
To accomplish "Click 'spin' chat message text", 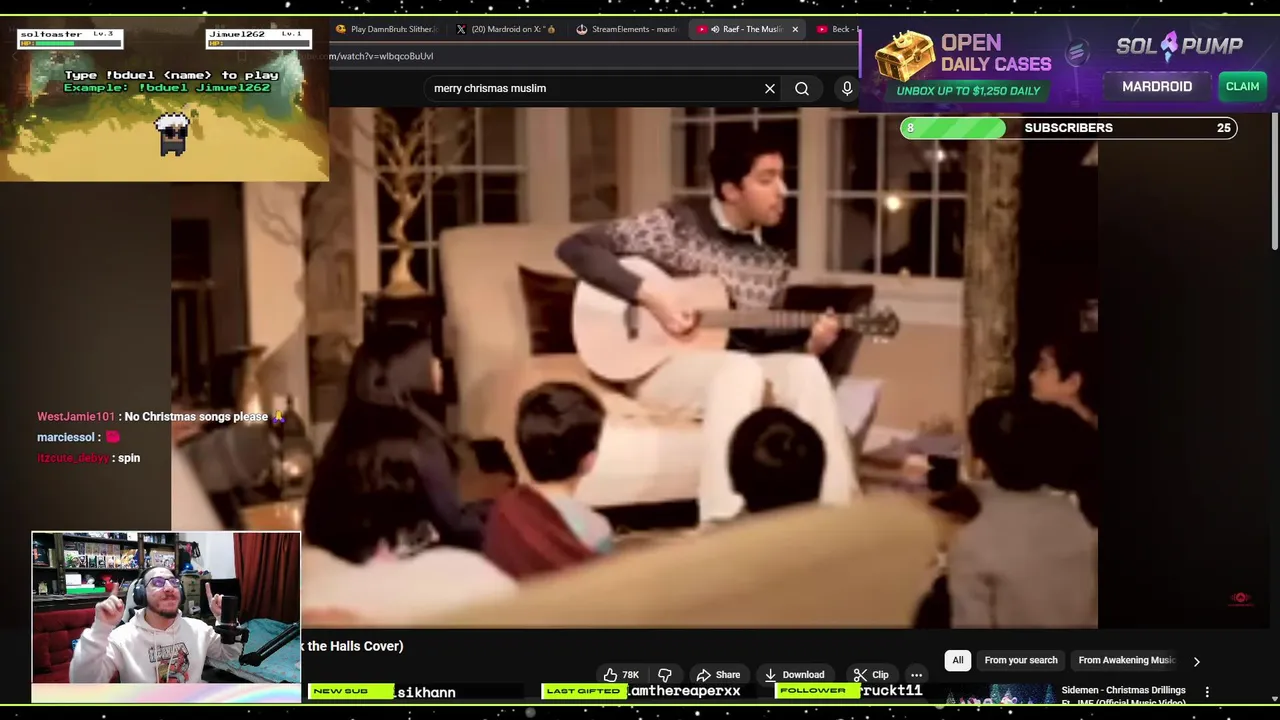I will 128,458.
